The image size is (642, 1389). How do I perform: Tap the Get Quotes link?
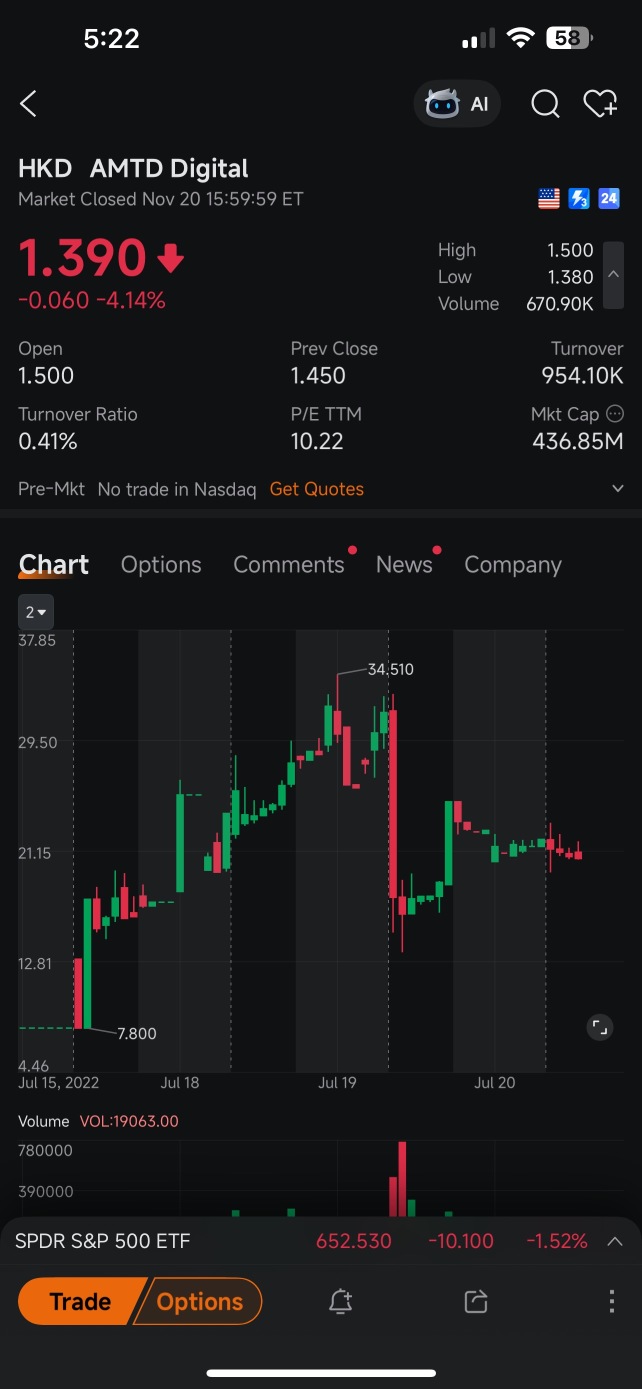pyautogui.click(x=317, y=489)
